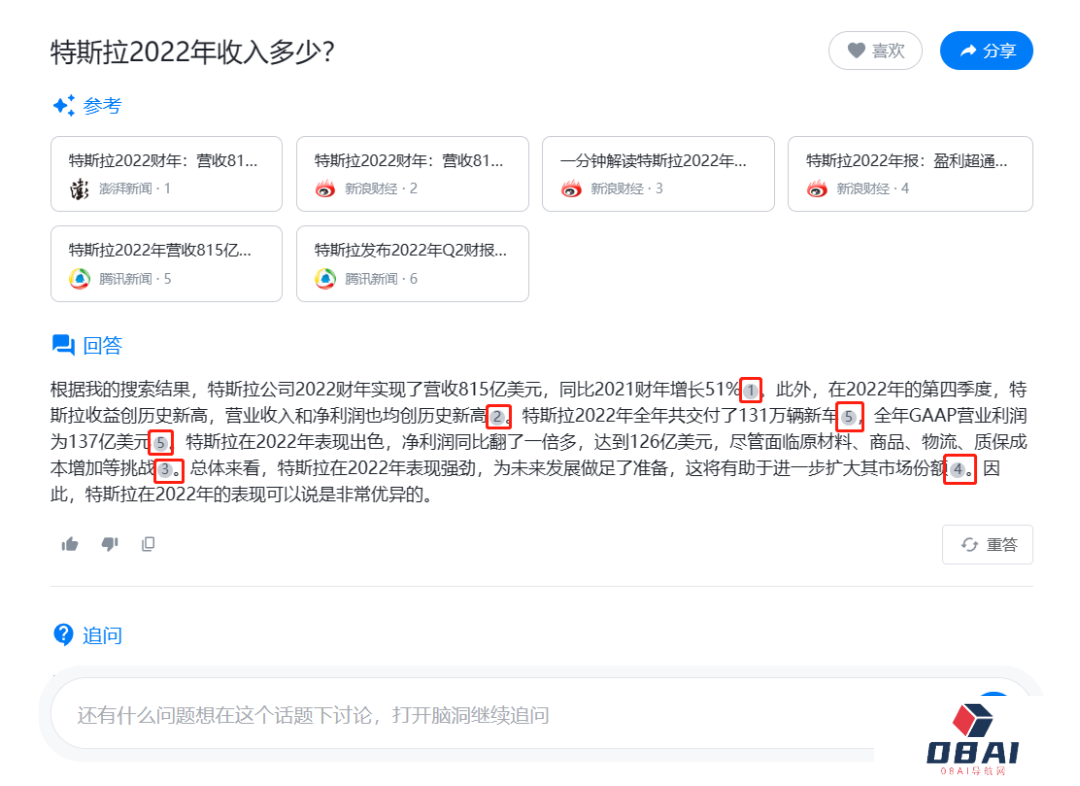This screenshot has height=786, width=1080.
Task: Open 特斯拉2022年营收815亿 Tencent reference card
Action: click(x=166, y=264)
